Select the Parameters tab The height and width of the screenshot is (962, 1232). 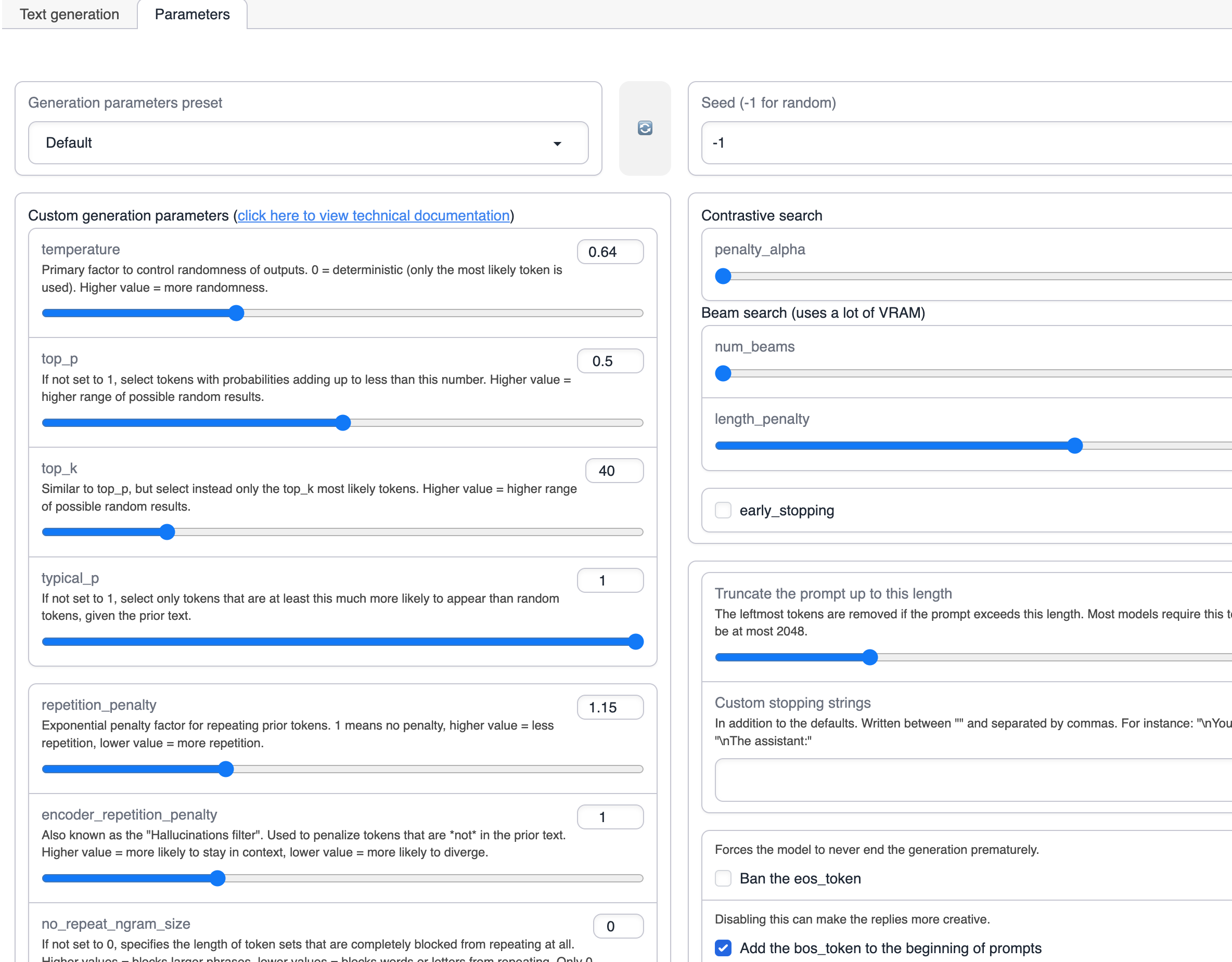pos(192,14)
